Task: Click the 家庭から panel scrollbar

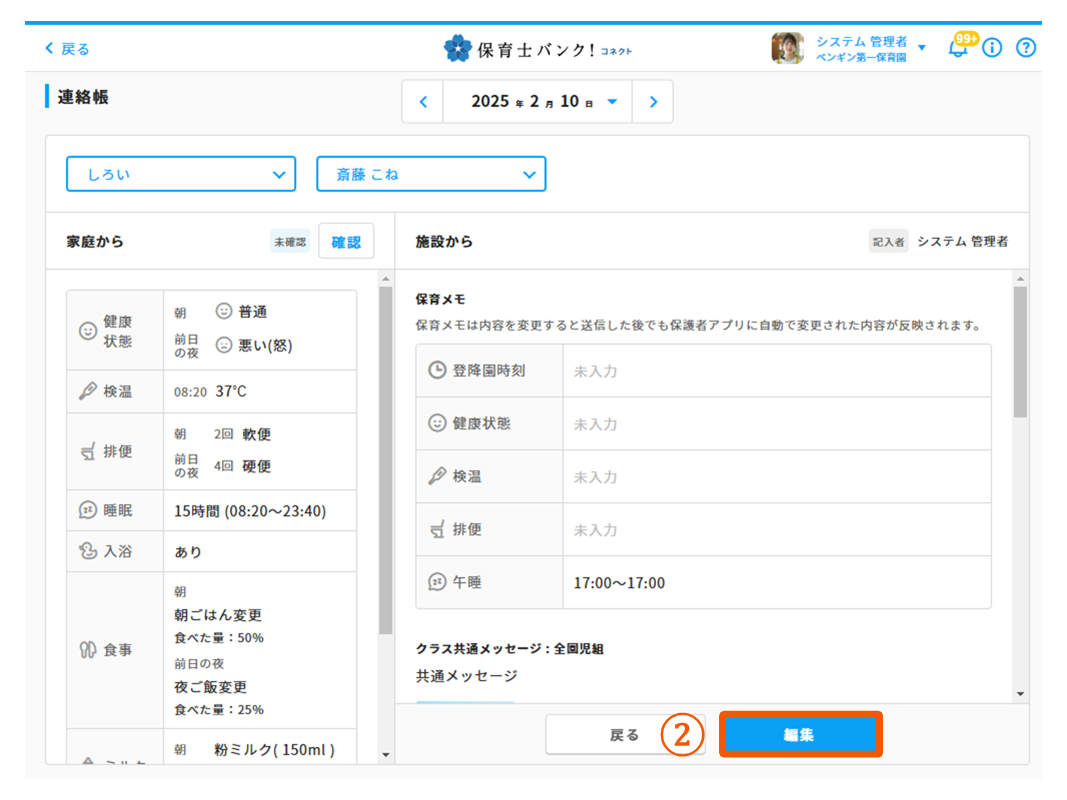Action: (x=386, y=460)
